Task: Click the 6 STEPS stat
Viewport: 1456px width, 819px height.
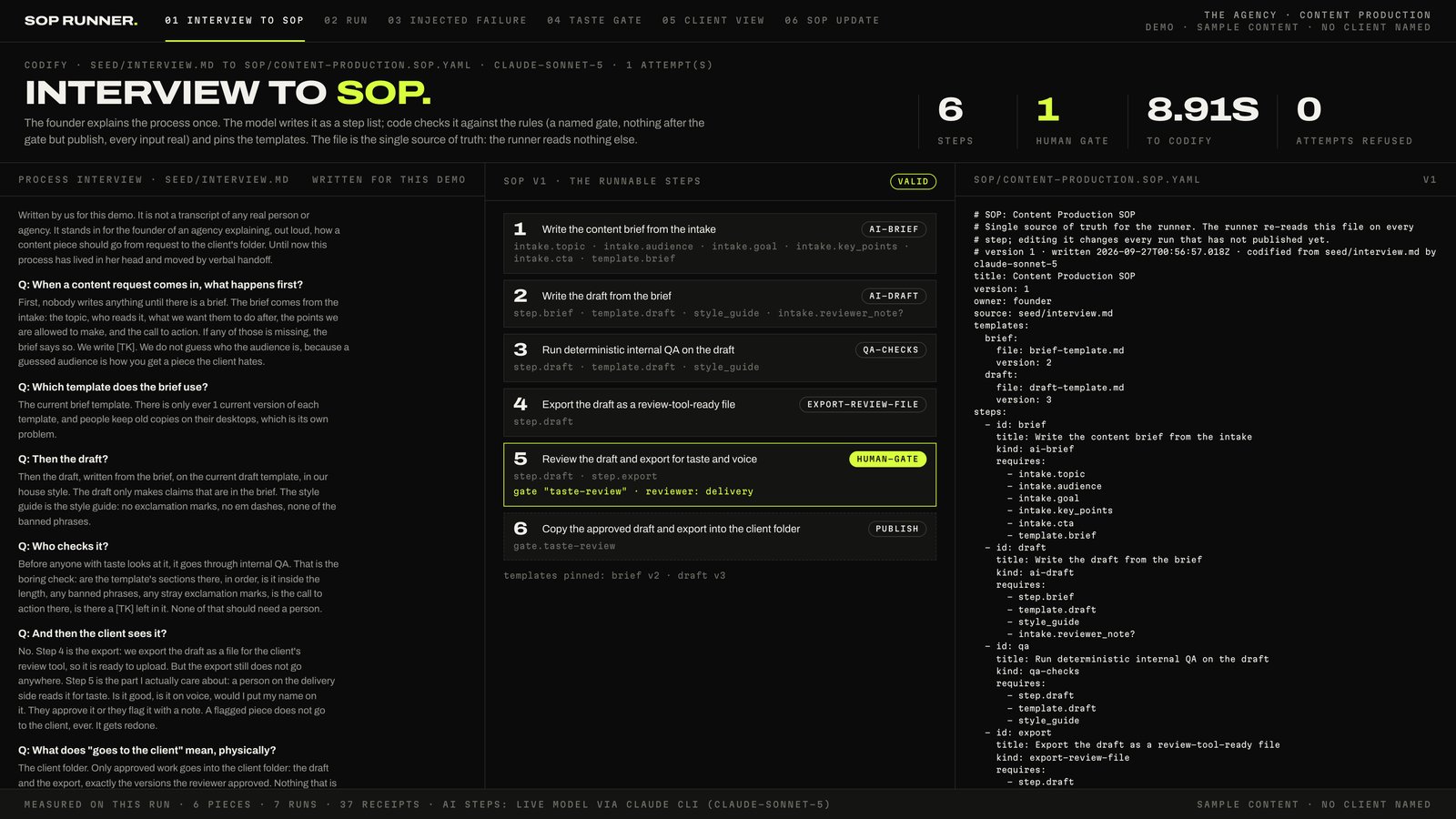Action: 955,121
